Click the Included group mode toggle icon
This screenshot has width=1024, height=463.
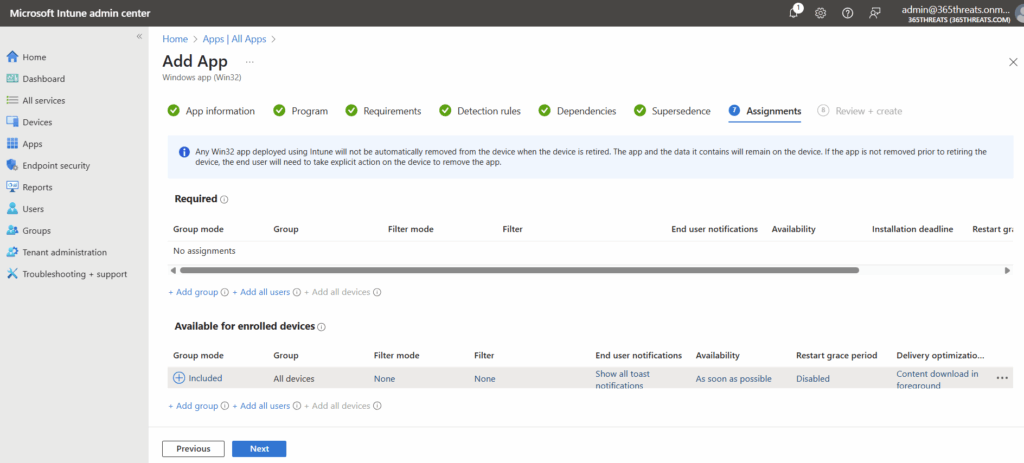pyautogui.click(x=179, y=377)
